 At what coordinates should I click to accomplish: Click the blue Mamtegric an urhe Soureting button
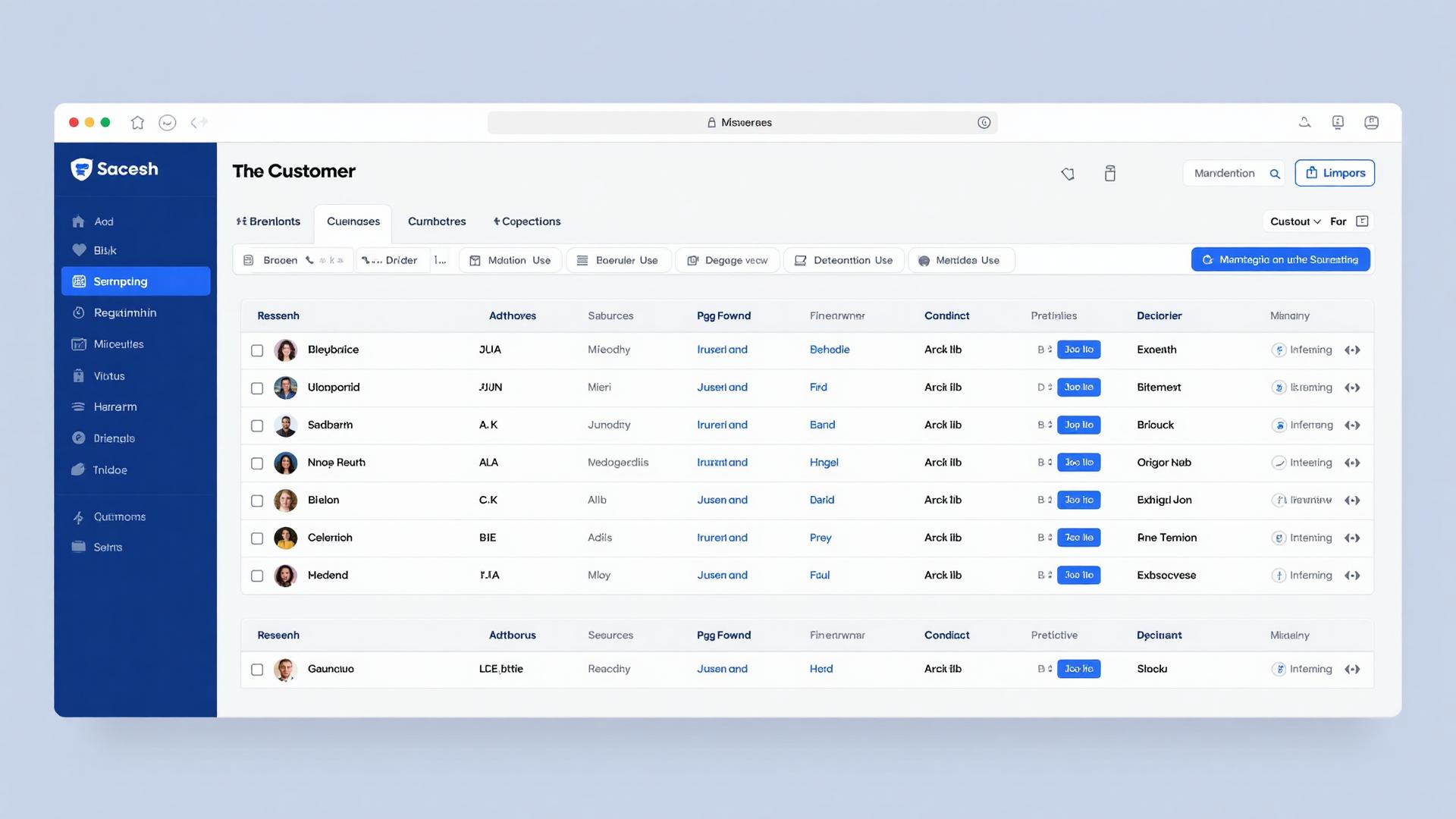[1280, 259]
